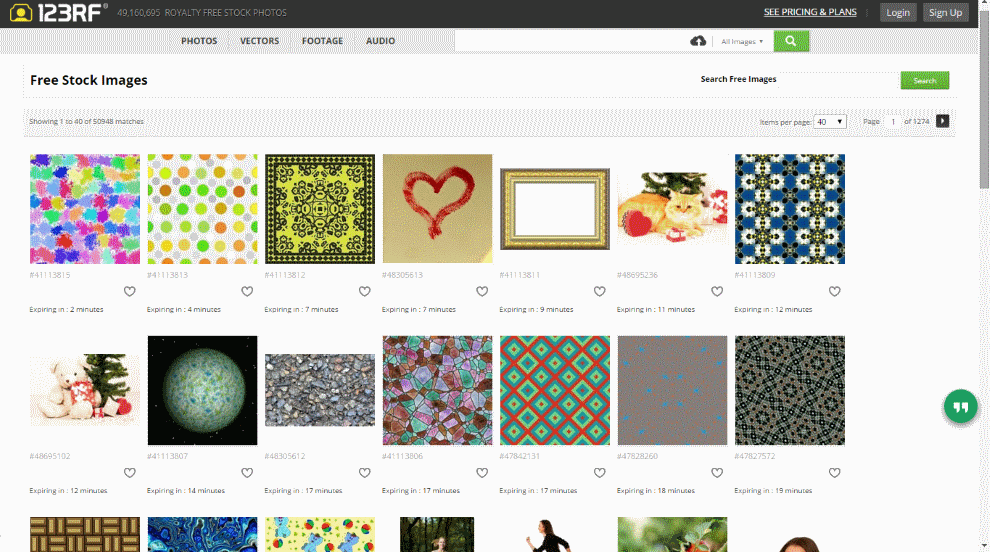Click 'Showing 1 to 40 of 50948 matches'
Image resolution: width=990 pixels, height=552 pixels.
86,121
